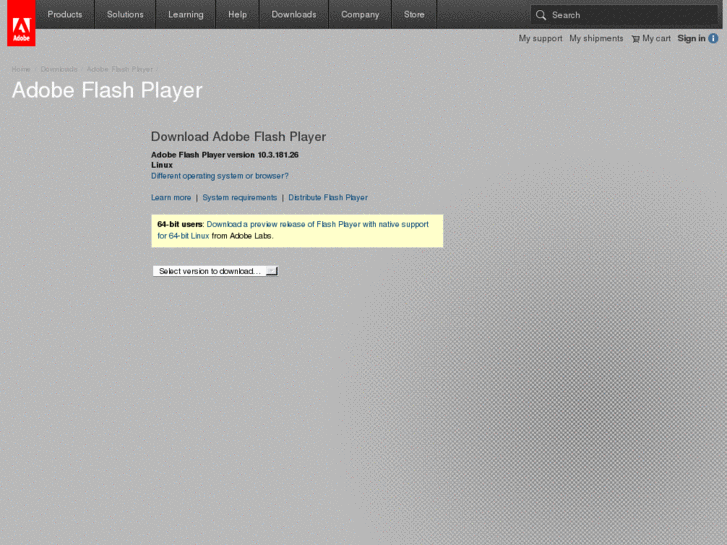Open the Distribute Flash Player link
Screen dimensions: 727x545
point(328,198)
